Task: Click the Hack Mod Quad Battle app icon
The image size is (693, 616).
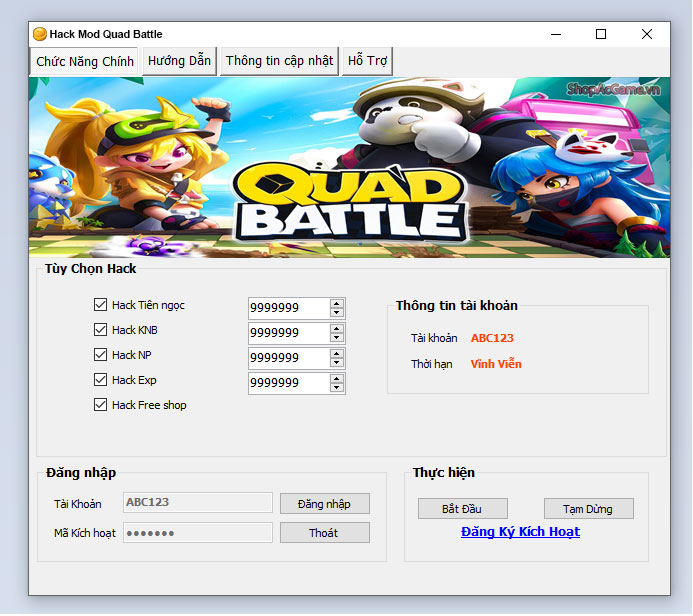Action: pos(40,34)
